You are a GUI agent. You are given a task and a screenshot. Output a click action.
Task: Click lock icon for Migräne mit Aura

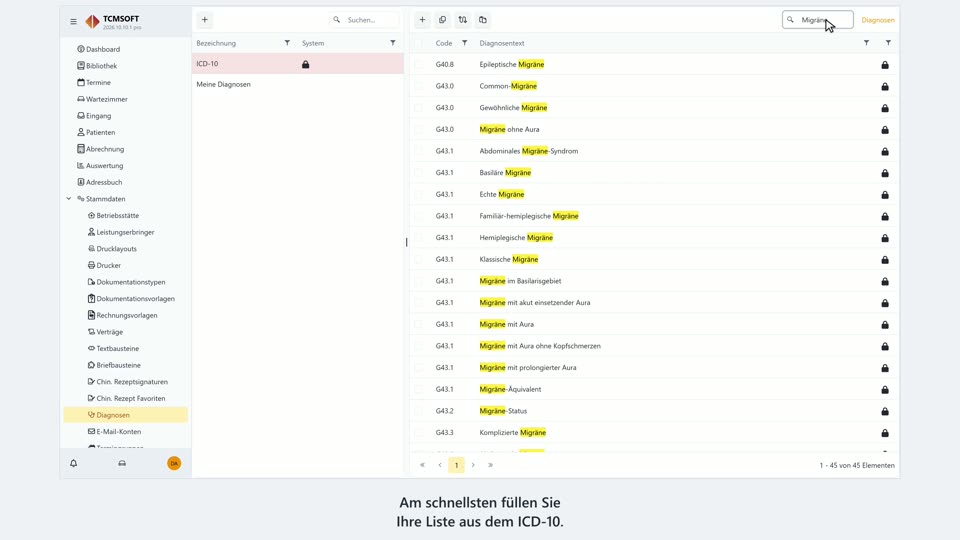click(885, 324)
